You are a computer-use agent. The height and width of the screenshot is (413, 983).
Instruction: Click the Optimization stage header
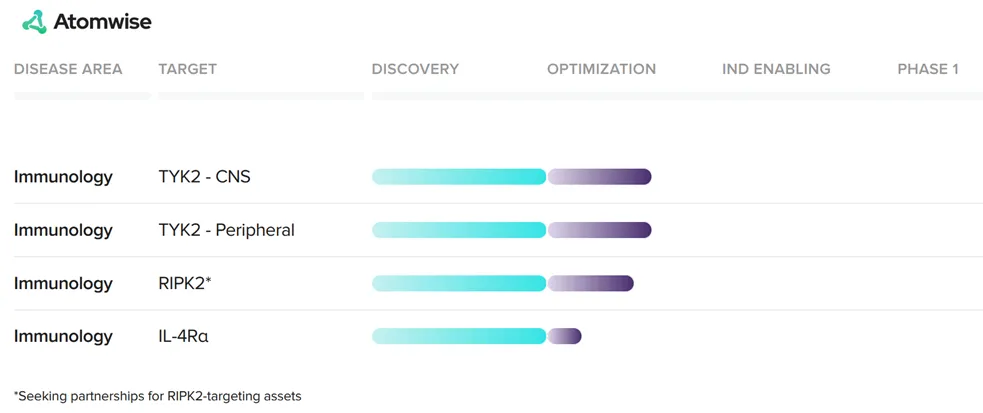601,69
